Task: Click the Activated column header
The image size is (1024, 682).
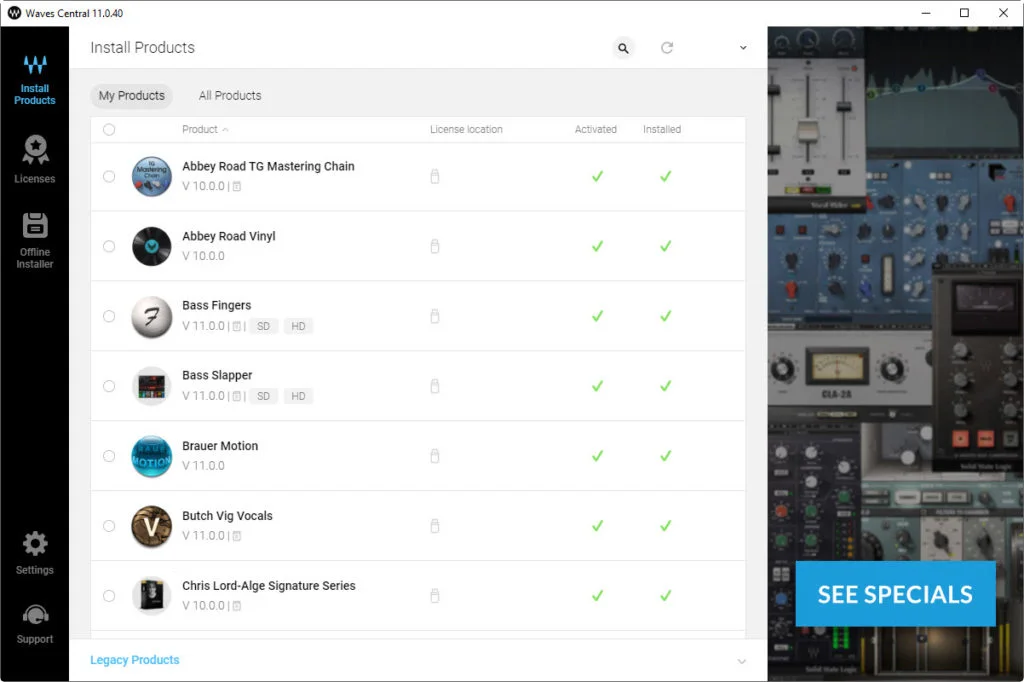Action: 596,129
